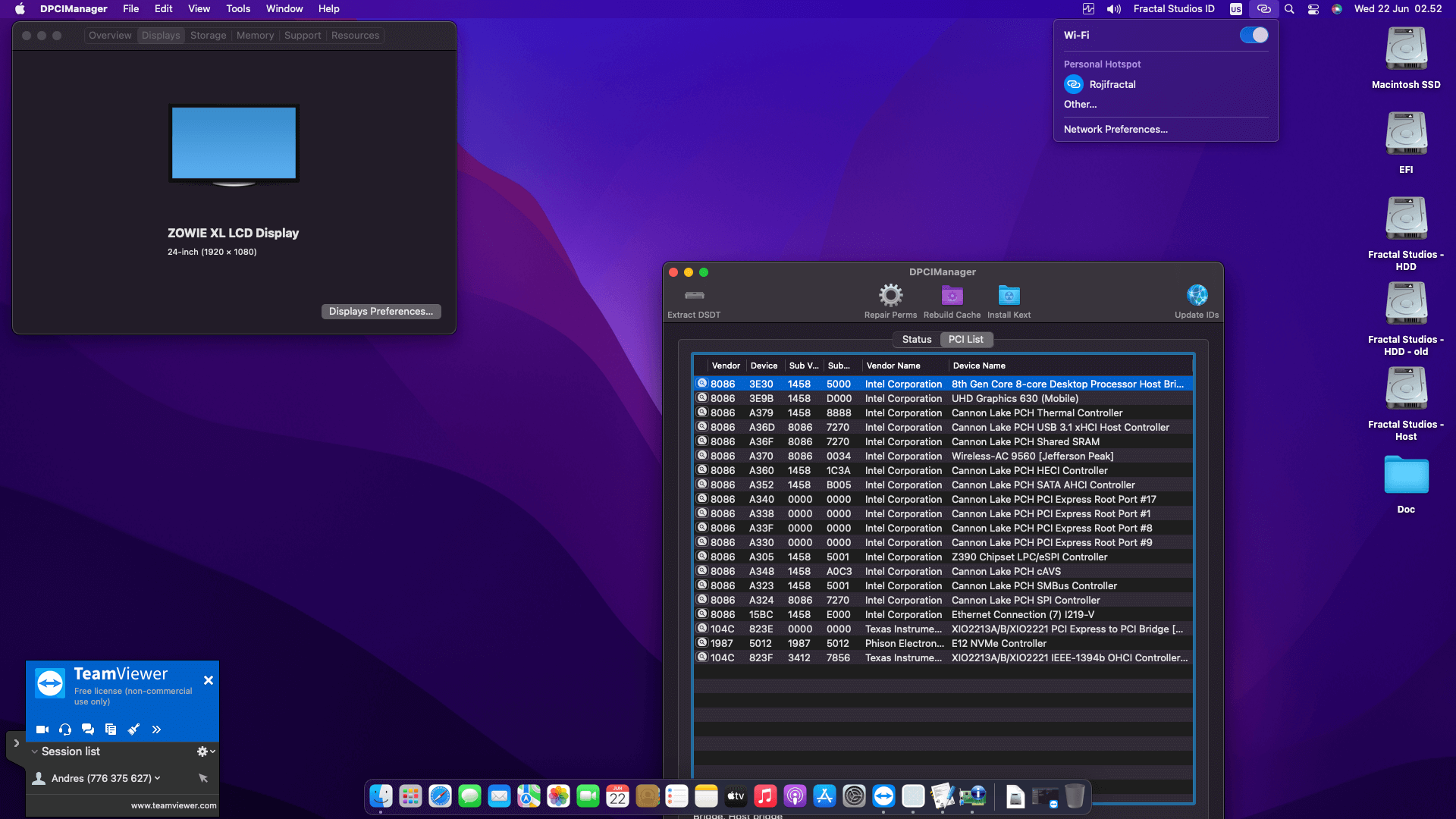Viewport: 1456px width, 819px height.
Task: Select the UHD Graphics 630 (Mobile) row
Action: (x=943, y=399)
